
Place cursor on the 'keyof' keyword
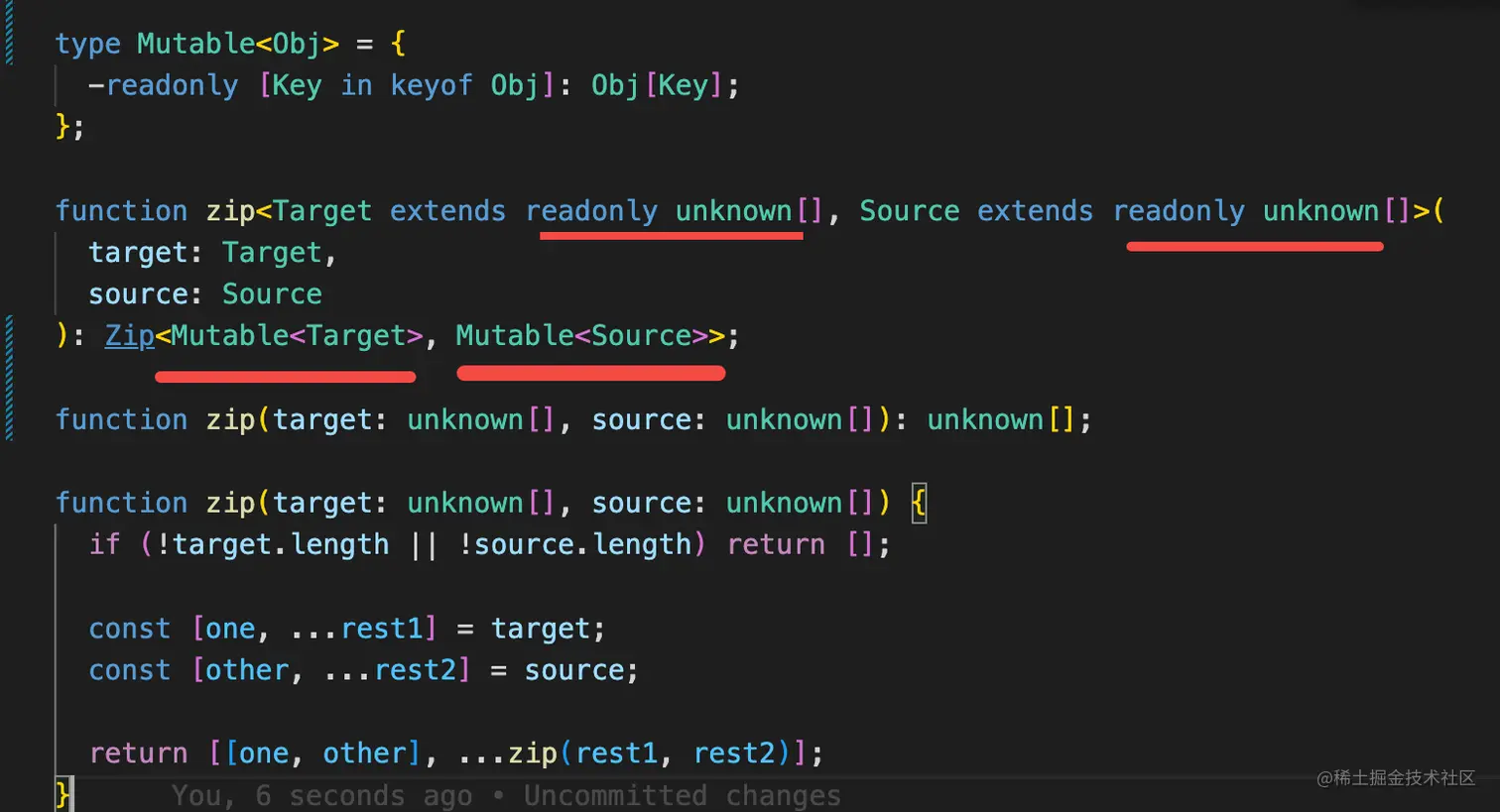pyautogui.click(x=432, y=85)
